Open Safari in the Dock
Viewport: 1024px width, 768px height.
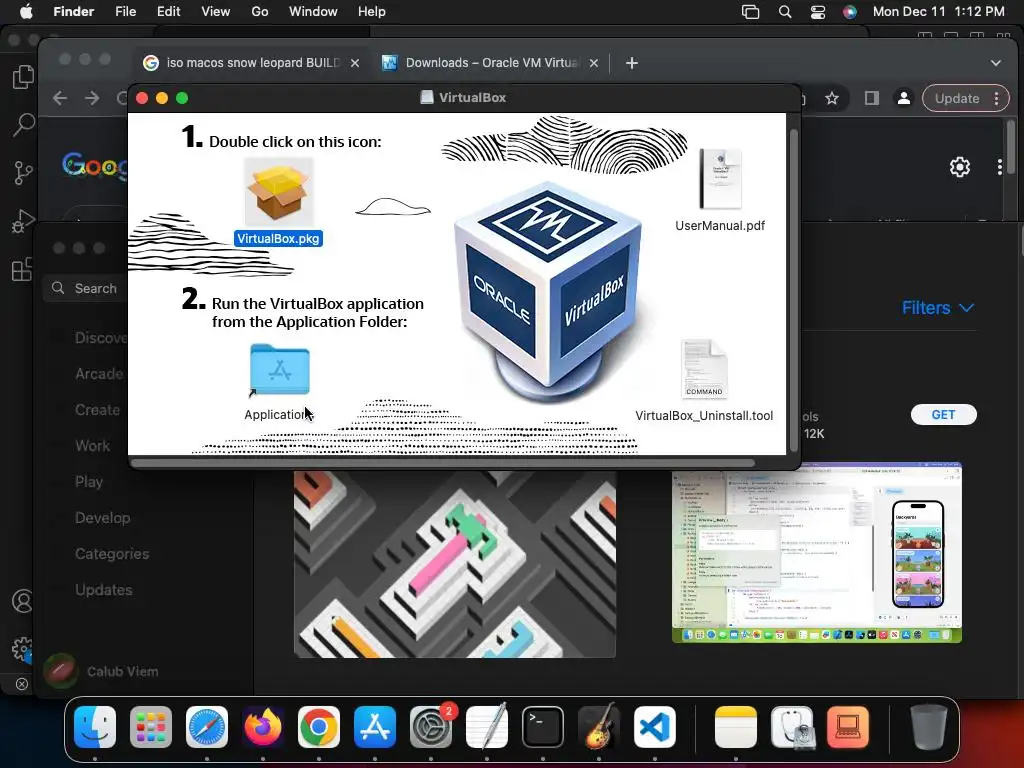(x=207, y=727)
